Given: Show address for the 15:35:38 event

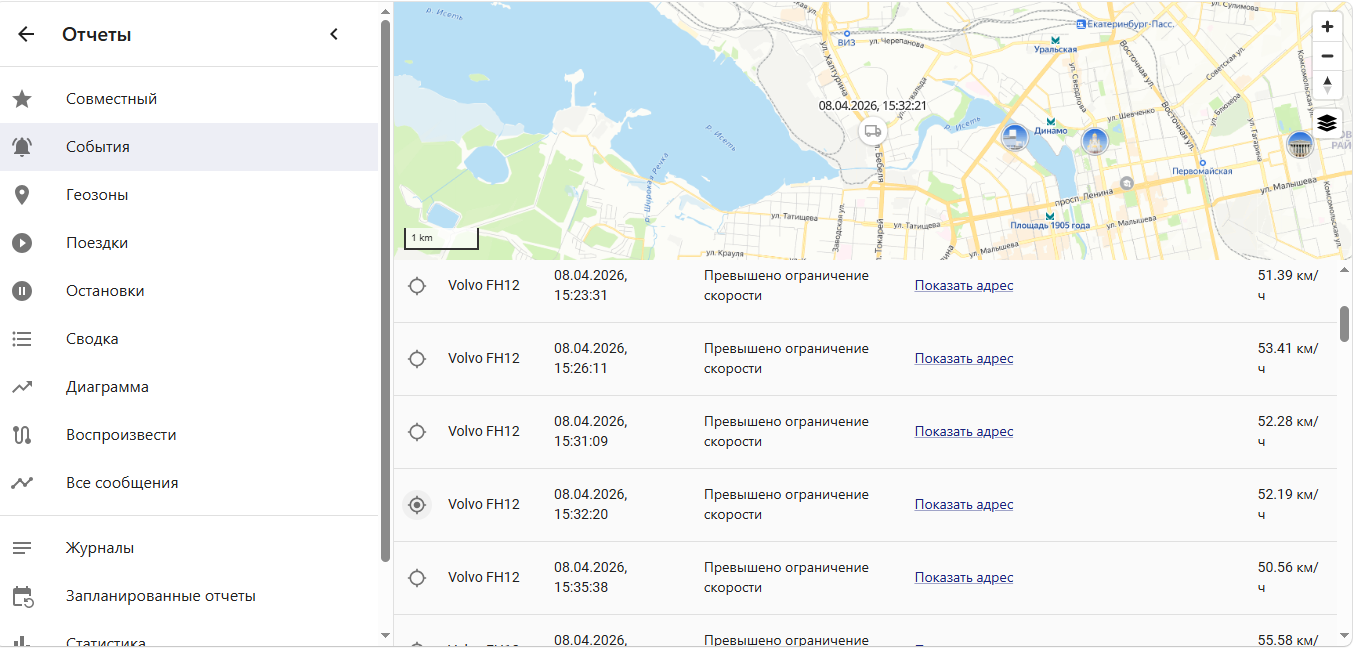Looking at the screenshot, I should pyautogui.click(x=964, y=578).
